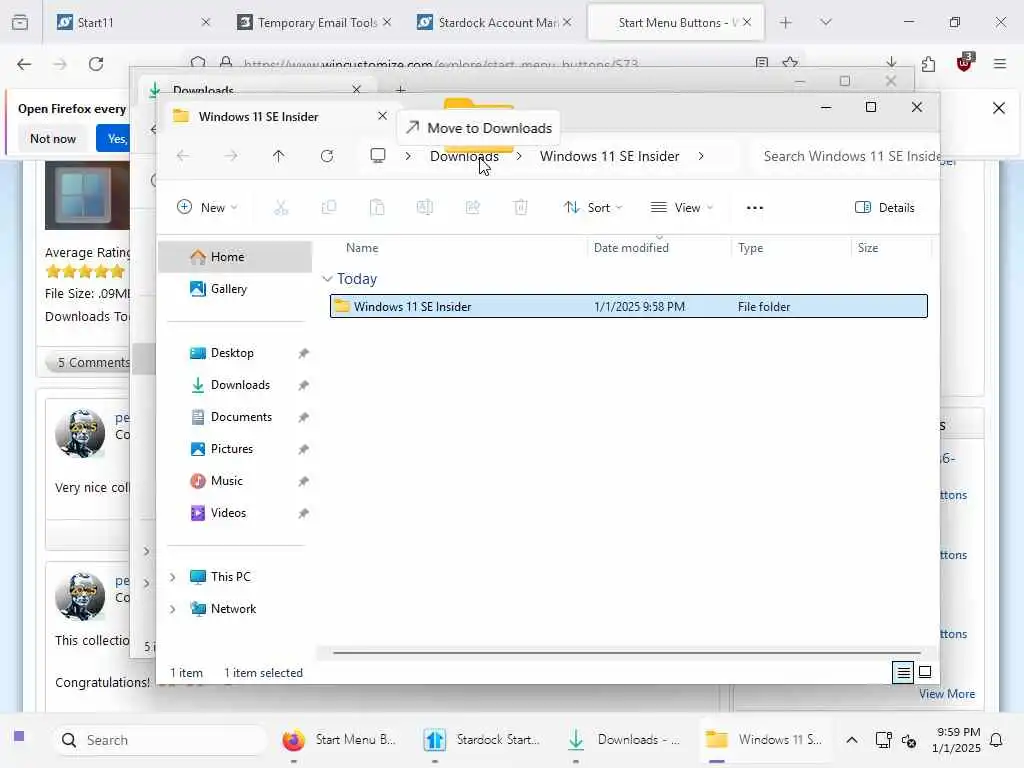Unpin Desktop from quick access
Image resolution: width=1024 pixels, height=768 pixels.
(303, 353)
